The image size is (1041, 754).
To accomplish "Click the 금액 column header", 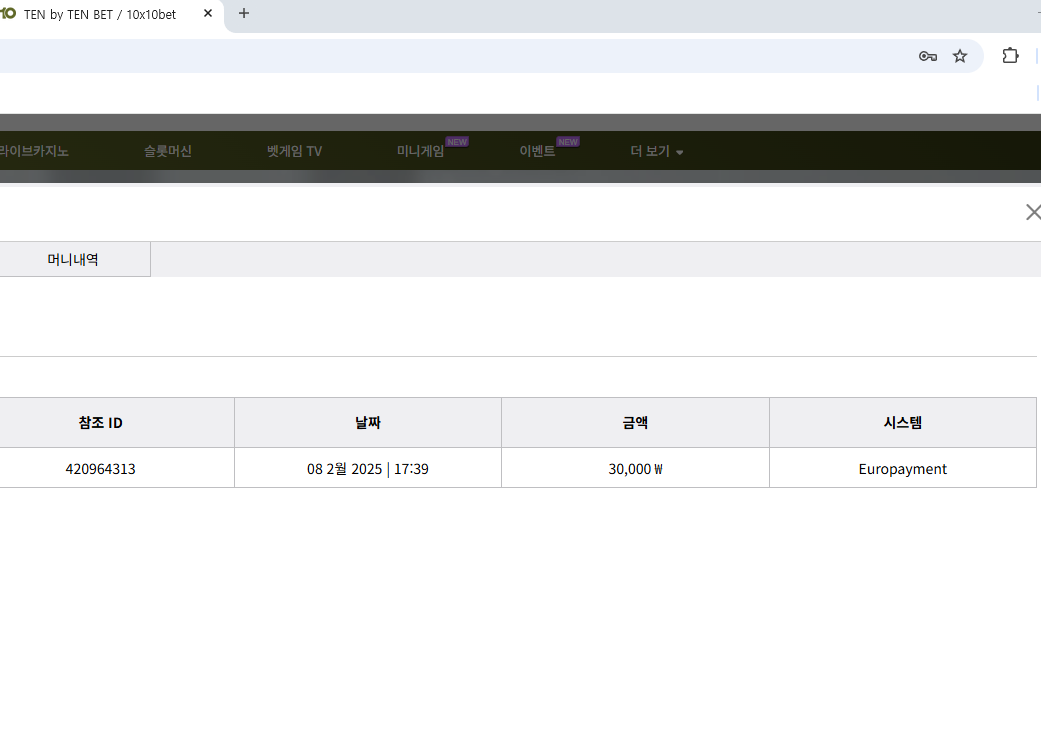I will pos(635,423).
